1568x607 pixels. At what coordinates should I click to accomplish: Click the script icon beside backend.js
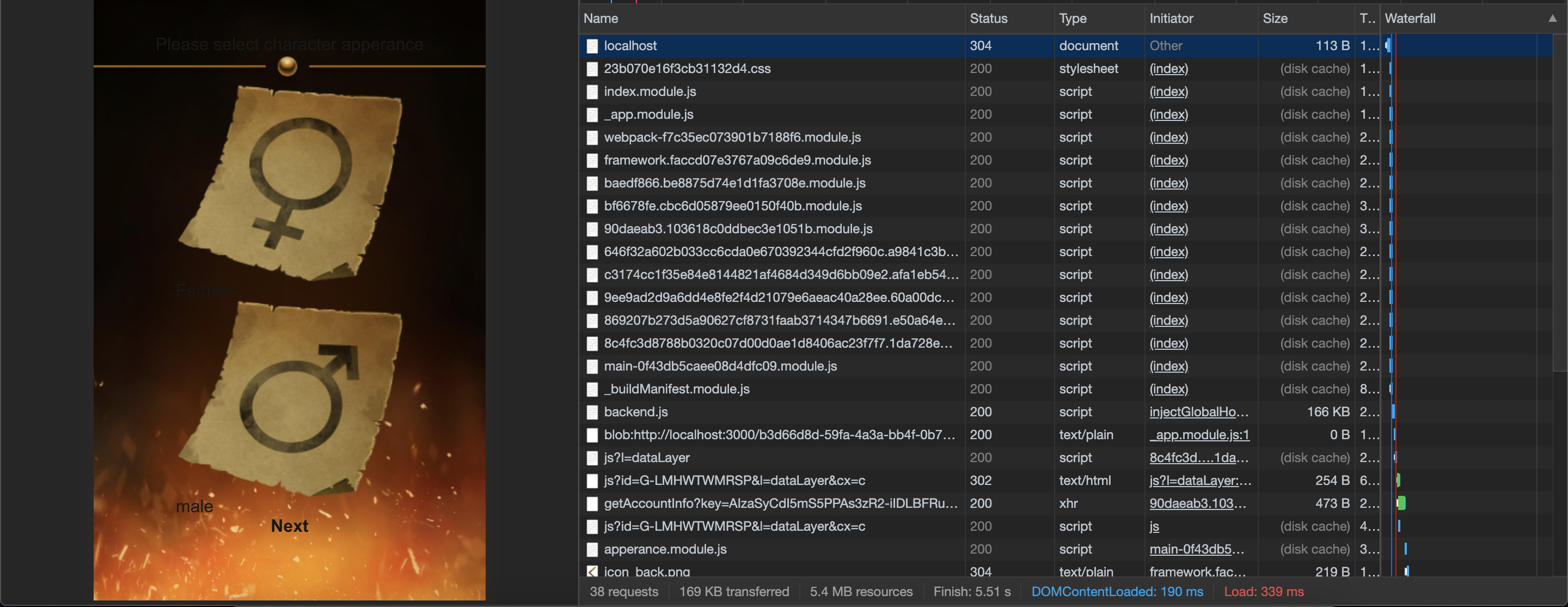click(592, 412)
